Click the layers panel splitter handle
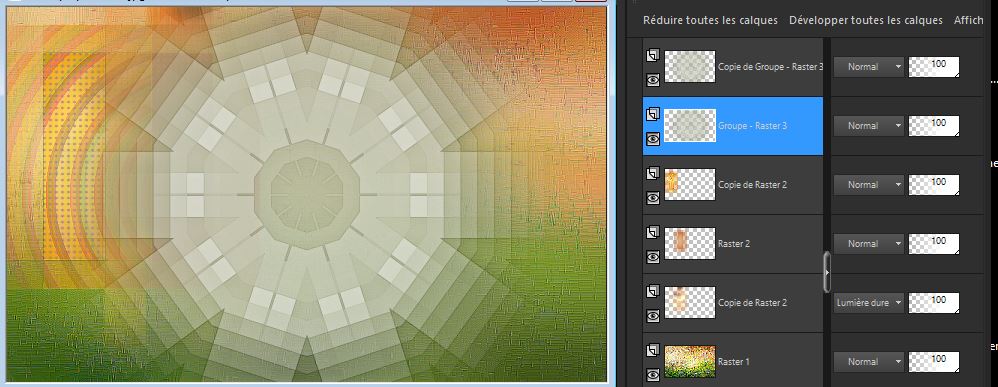This screenshot has width=998, height=387. [827, 272]
